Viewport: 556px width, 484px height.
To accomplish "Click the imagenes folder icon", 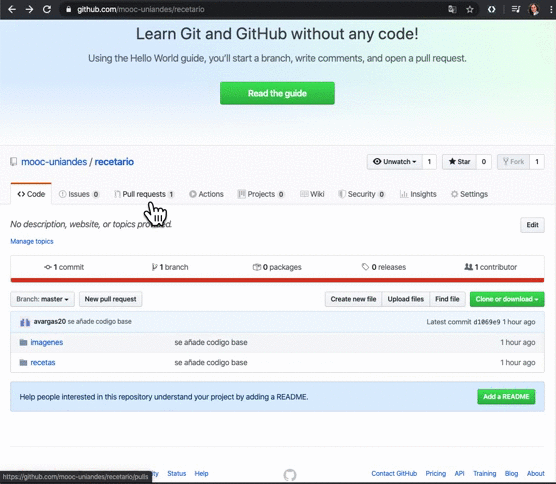I will pyautogui.click(x=23, y=343).
